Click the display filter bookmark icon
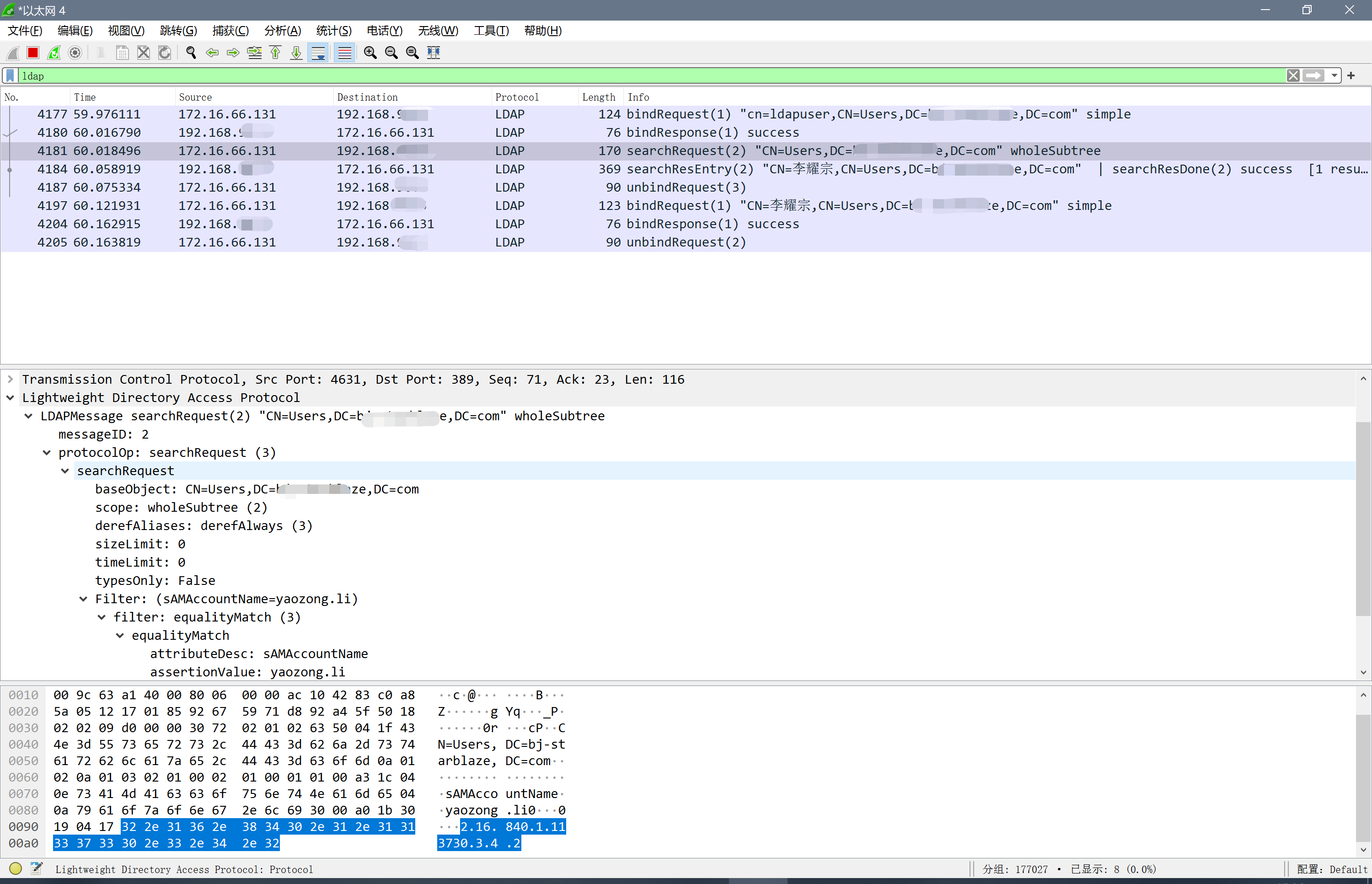This screenshot has width=1372, height=884. pyautogui.click(x=11, y=76)
